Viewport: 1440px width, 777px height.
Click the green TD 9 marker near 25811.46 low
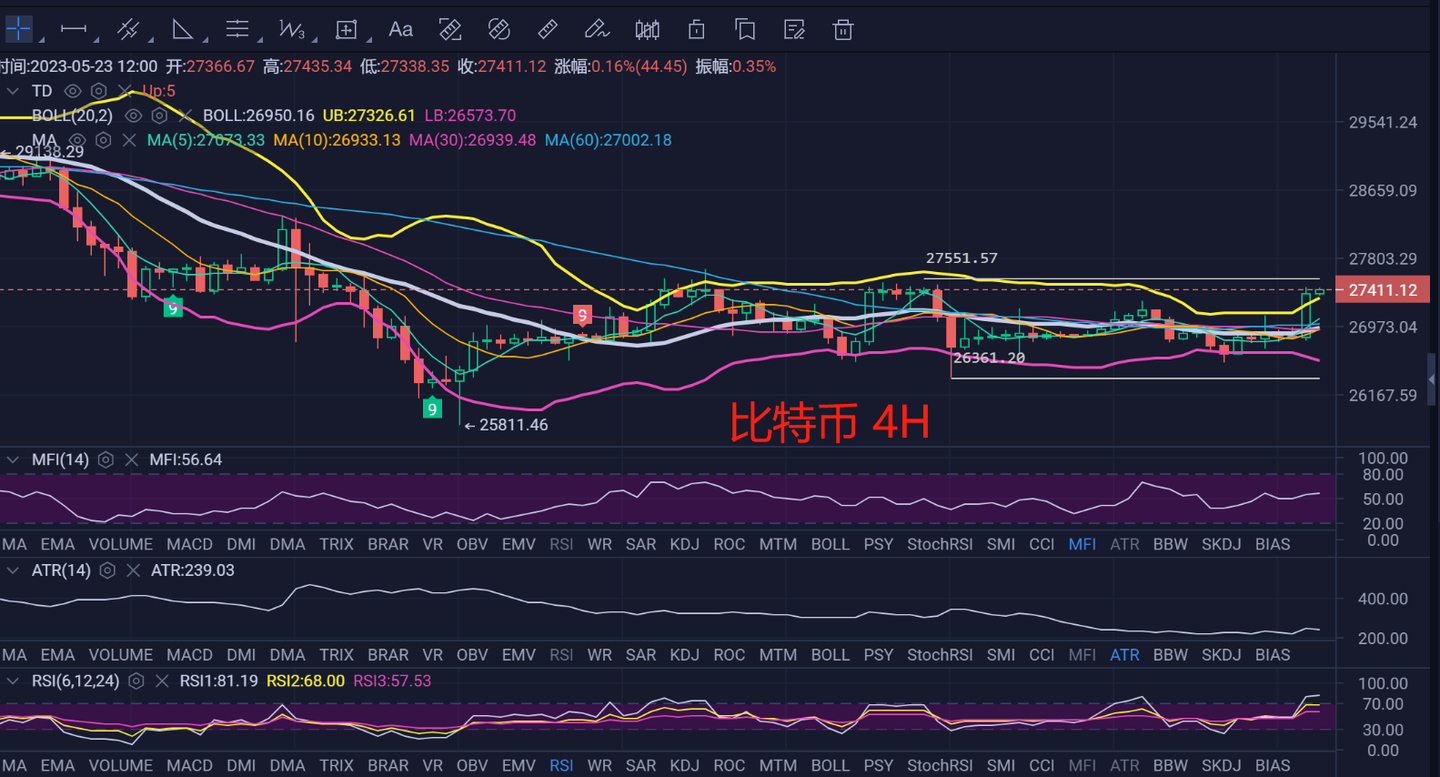pyautogui.click(x=432, y=408)
